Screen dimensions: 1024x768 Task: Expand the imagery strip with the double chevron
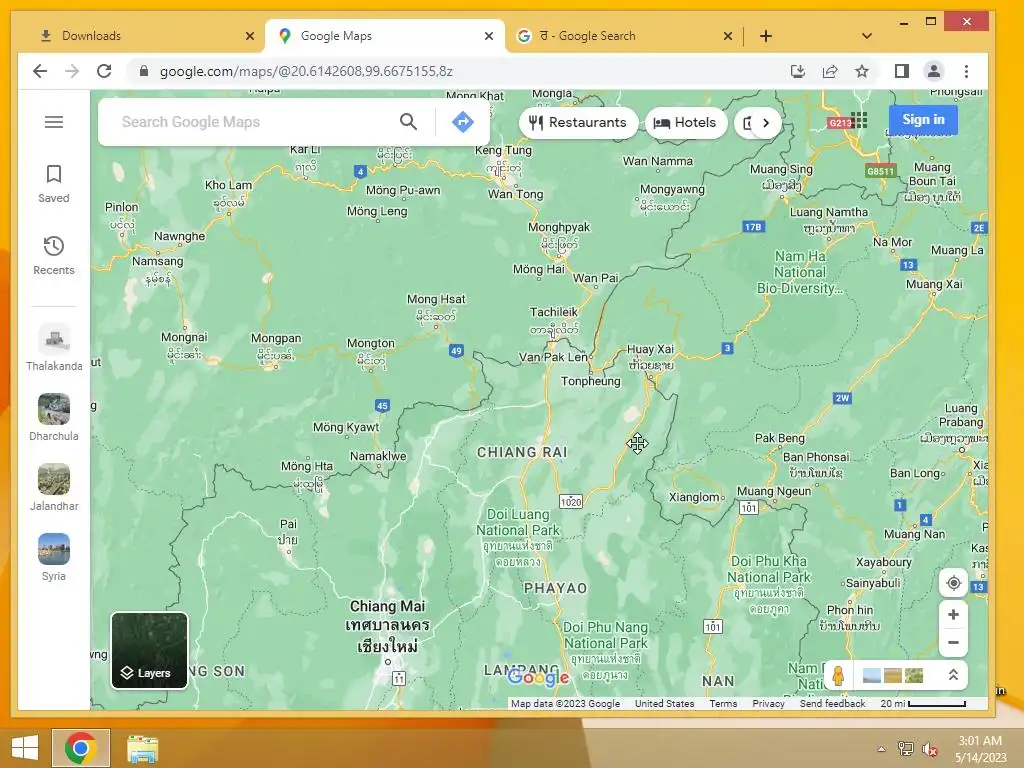pyautogui.click(x=953, y=675)
